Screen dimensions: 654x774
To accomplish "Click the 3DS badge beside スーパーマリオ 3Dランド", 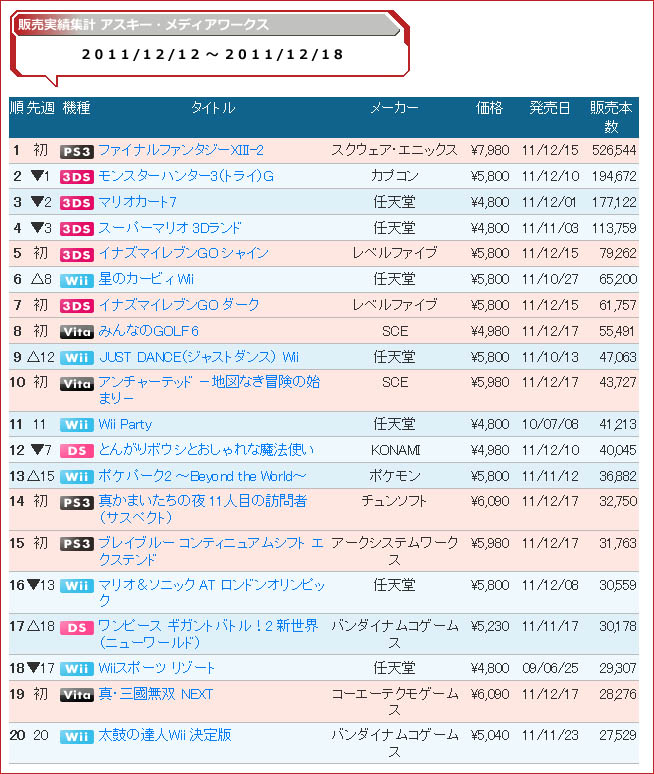I will (77, 229).
